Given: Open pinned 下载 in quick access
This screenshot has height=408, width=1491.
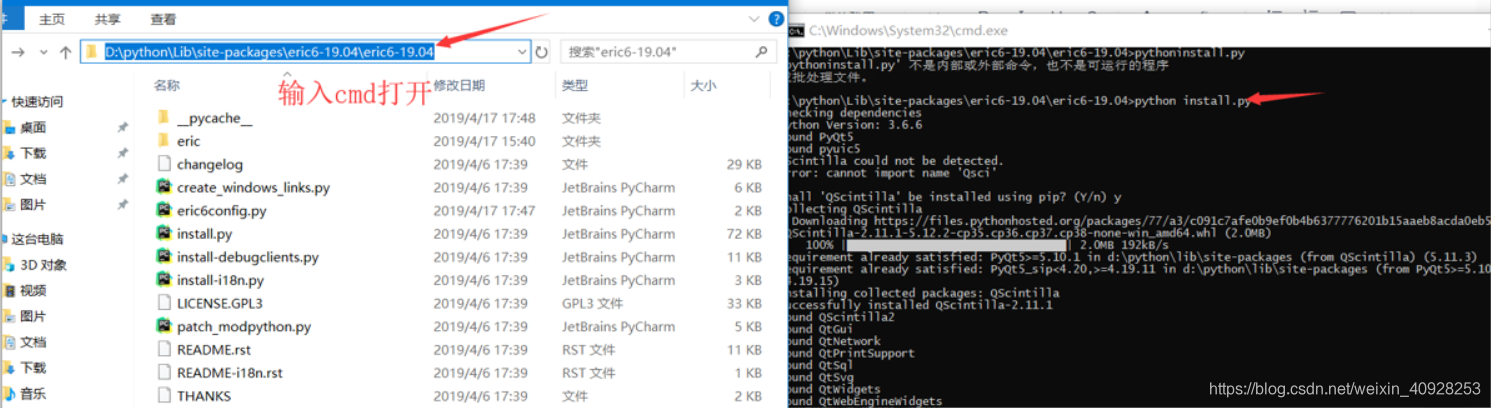Looking at the screenshot, I should click(33, 153).
